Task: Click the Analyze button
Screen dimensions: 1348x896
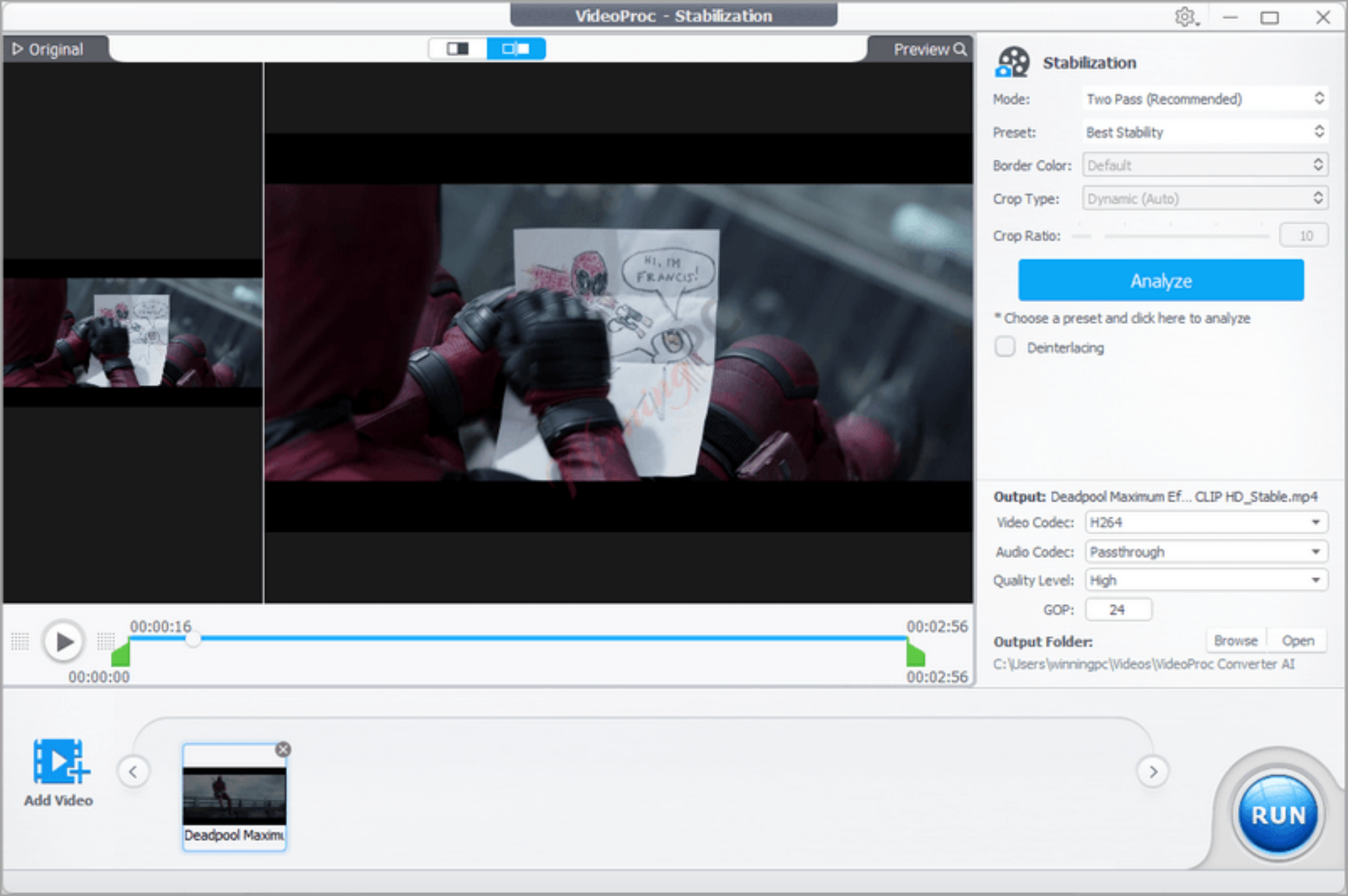Action: coord(1160,280)
